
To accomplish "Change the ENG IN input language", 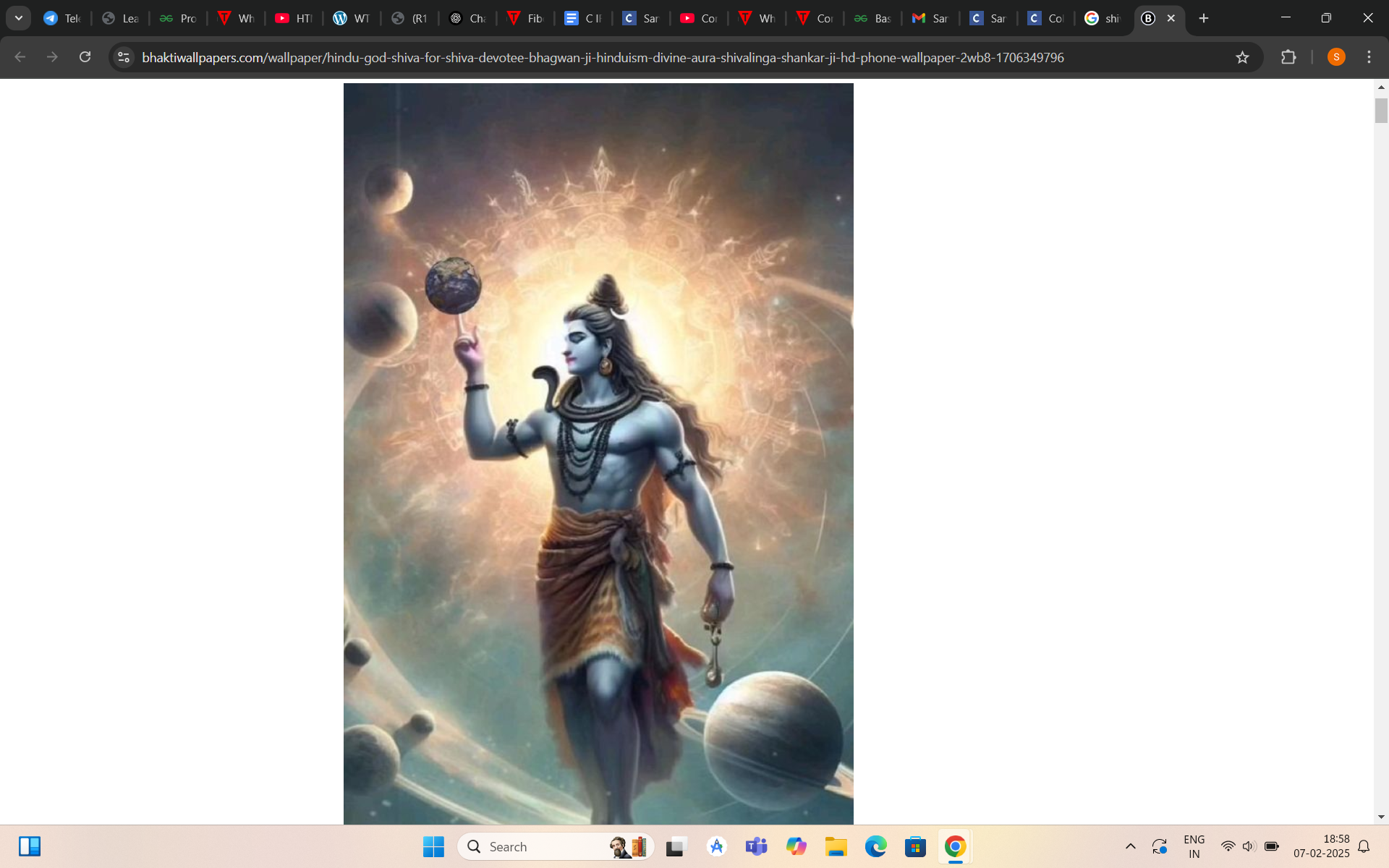I will 1194,846.
